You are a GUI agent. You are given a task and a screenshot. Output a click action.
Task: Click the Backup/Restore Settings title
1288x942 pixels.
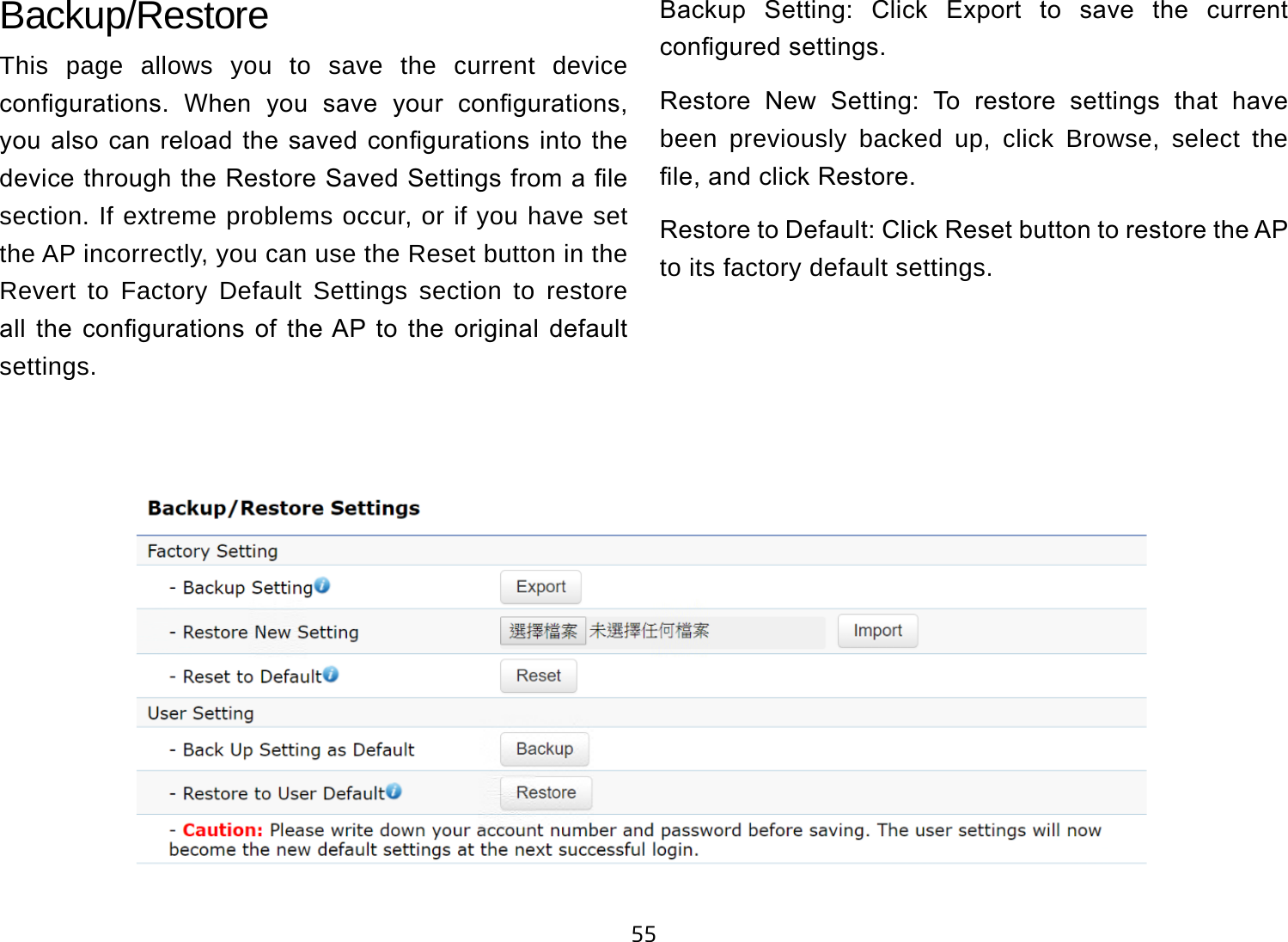[284, 508]
